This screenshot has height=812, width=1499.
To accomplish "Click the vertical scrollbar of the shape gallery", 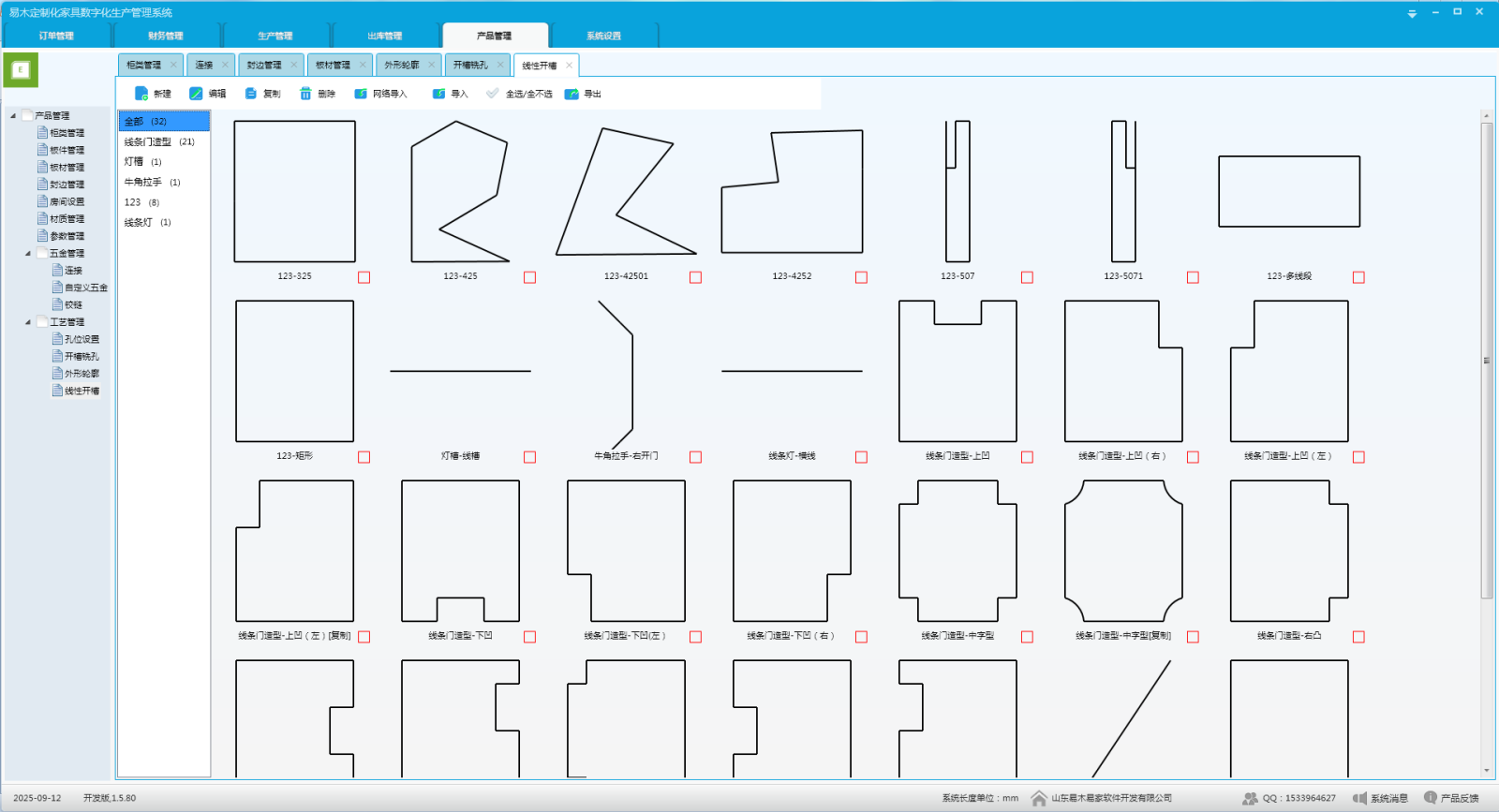I will coord(1486,361).
